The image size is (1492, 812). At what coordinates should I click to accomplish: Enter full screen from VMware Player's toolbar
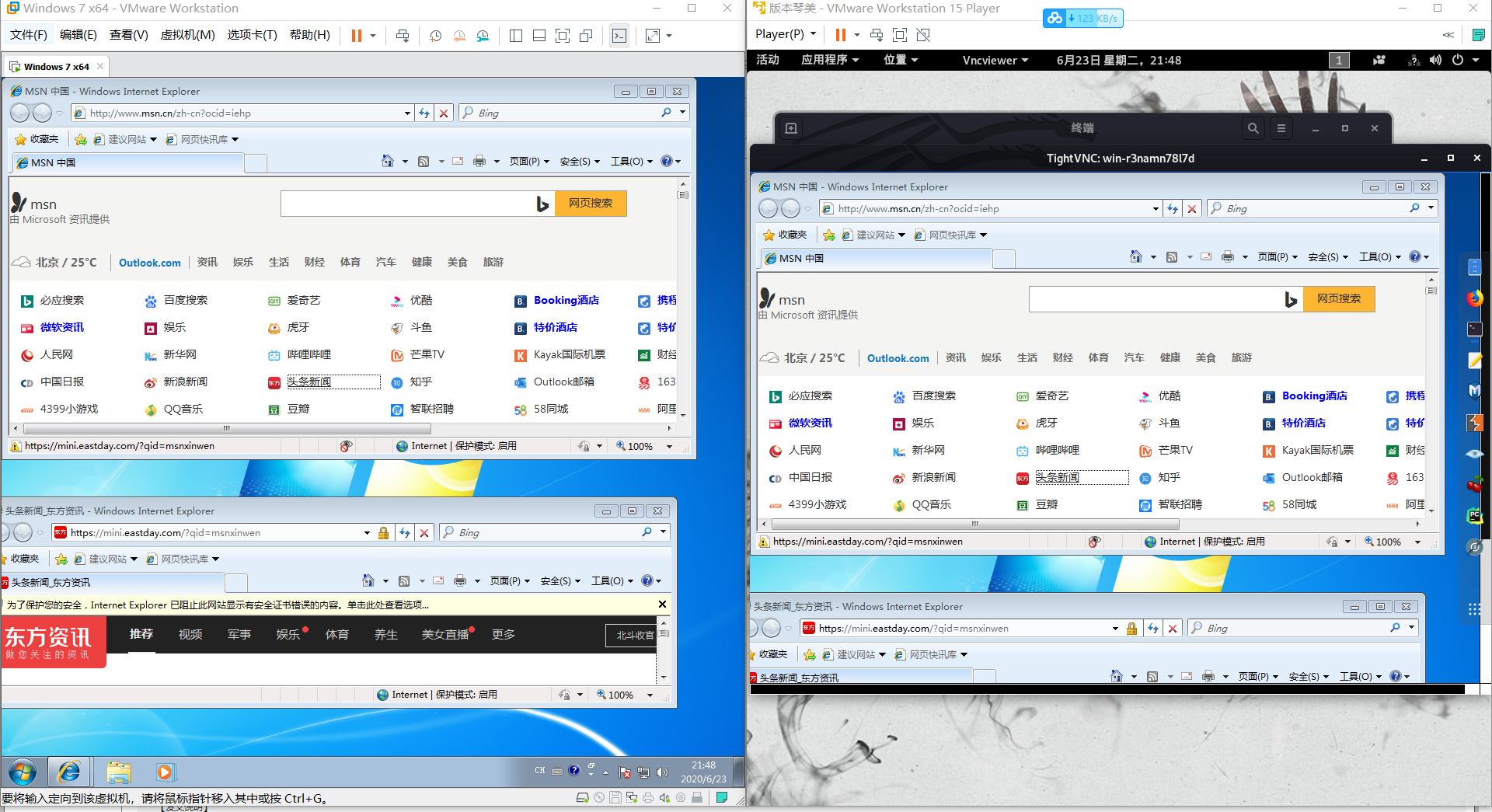coord(900,35)
